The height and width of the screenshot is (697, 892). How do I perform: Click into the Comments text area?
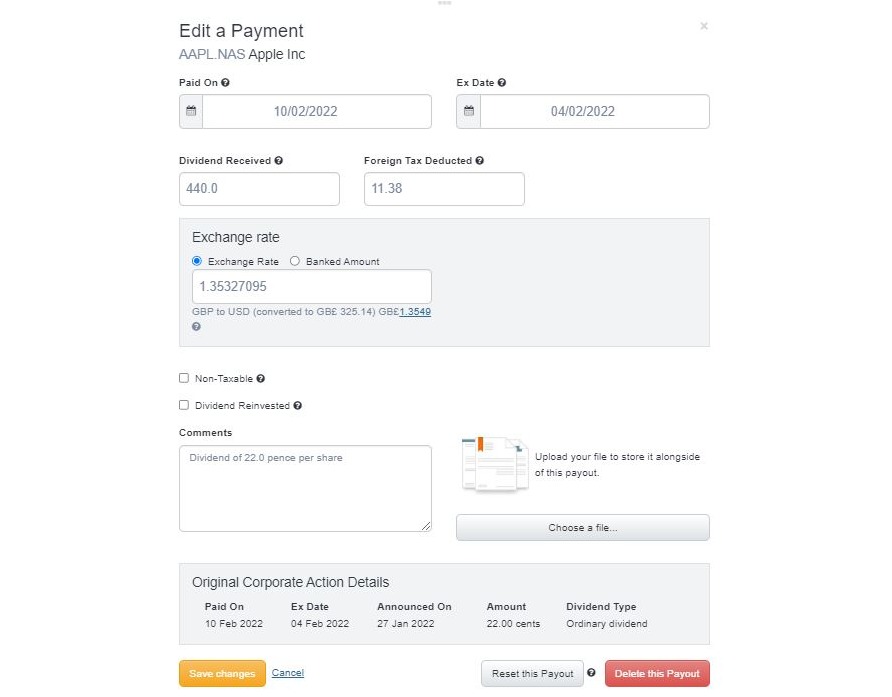(305, 489)
